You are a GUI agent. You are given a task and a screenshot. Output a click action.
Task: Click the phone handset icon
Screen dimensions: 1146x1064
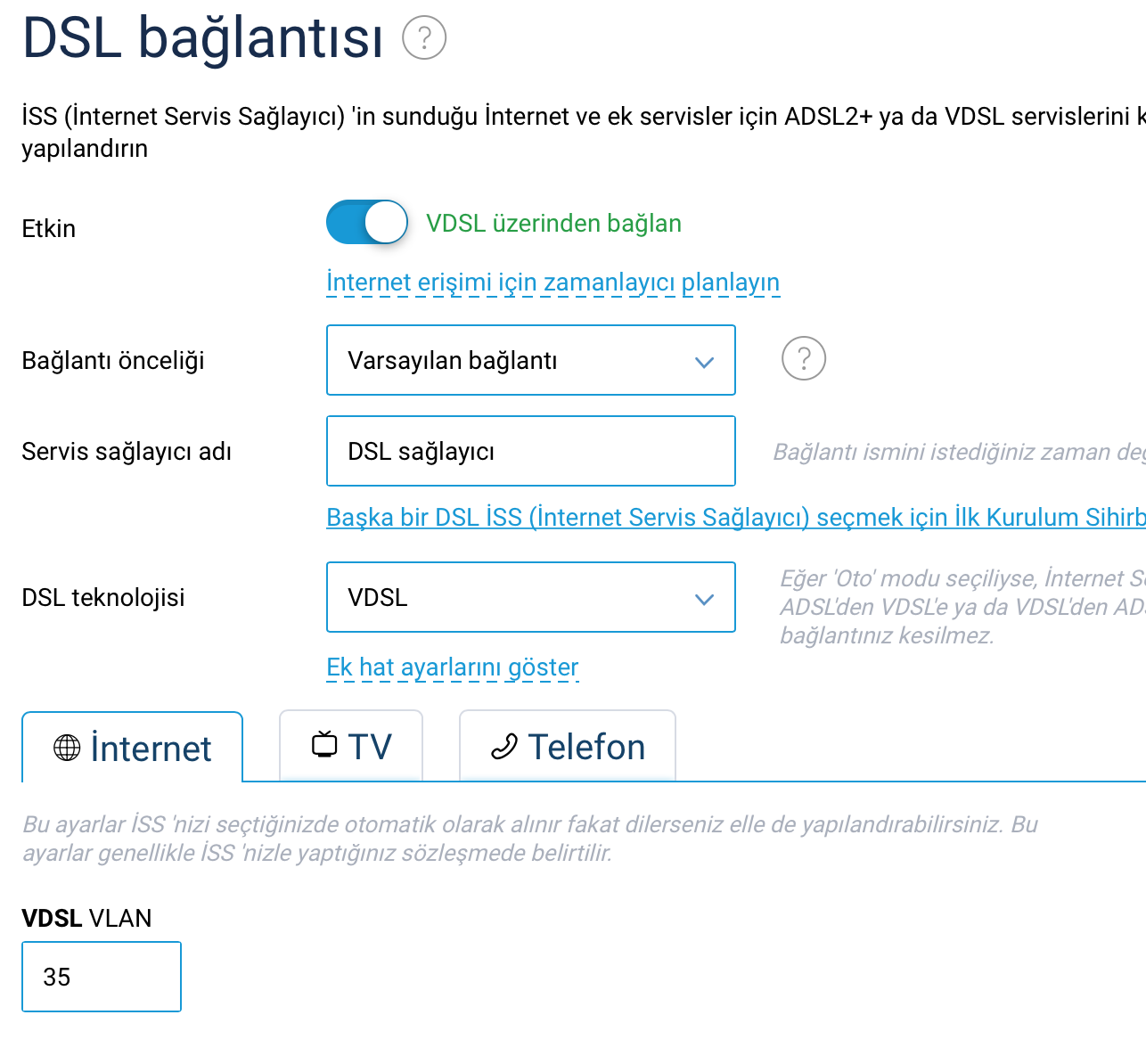click(504, 747)
